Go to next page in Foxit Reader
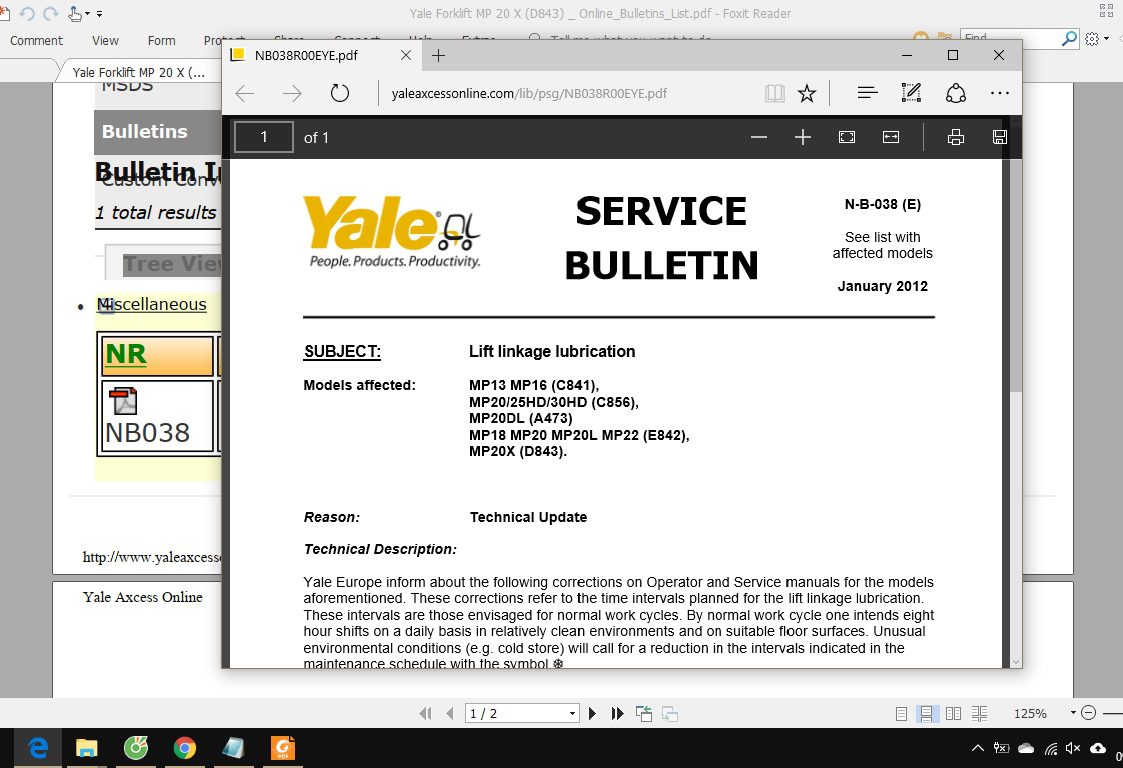 (592, 713)
